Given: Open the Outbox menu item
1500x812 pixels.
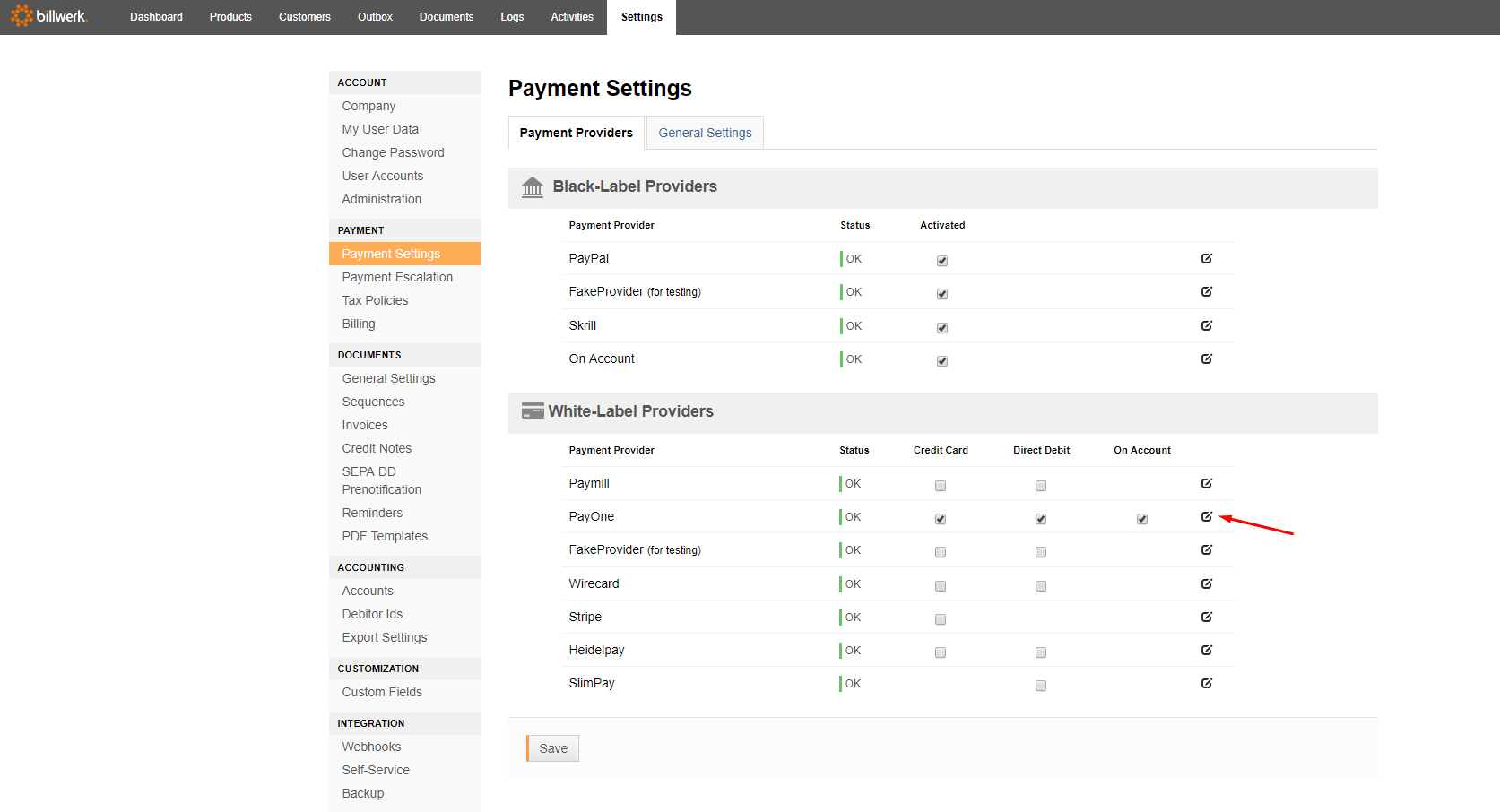Looking at the screenshot, I should click(x=375, y=17).
